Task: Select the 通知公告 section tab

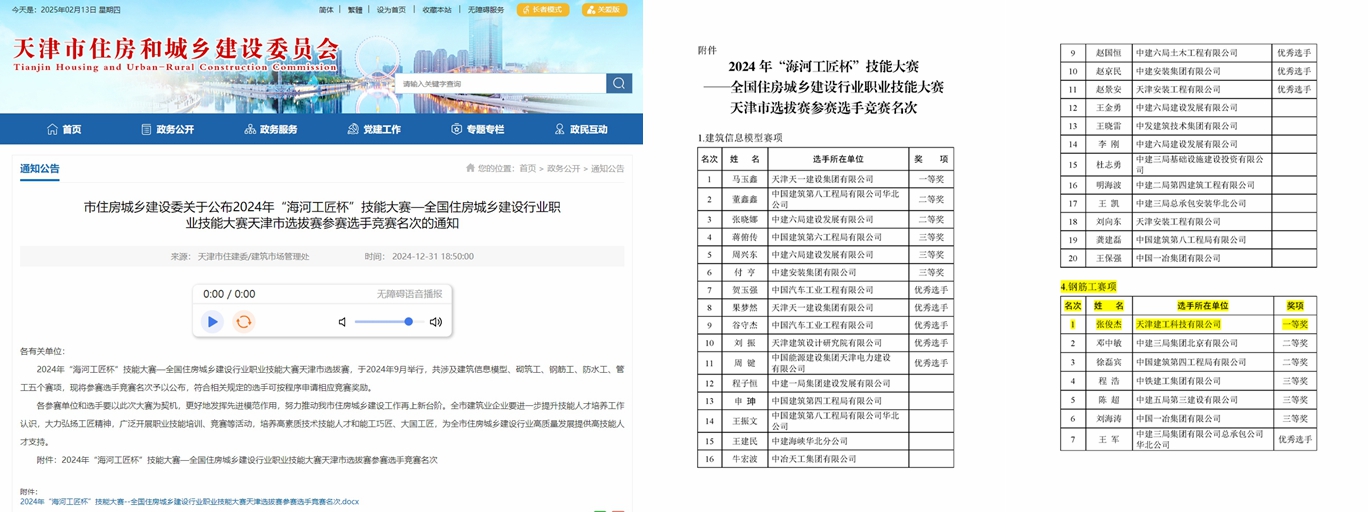Action: [40, 169]
